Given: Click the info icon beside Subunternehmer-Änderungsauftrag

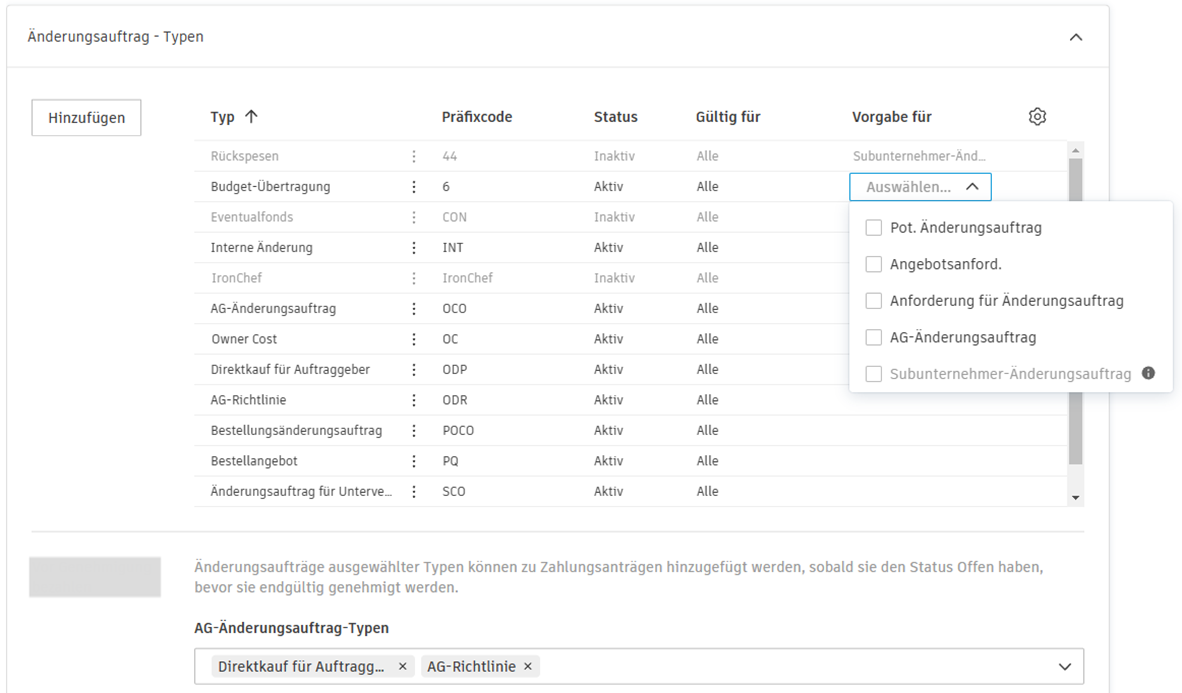Looking at the screenshot, I should point(1148,373).
